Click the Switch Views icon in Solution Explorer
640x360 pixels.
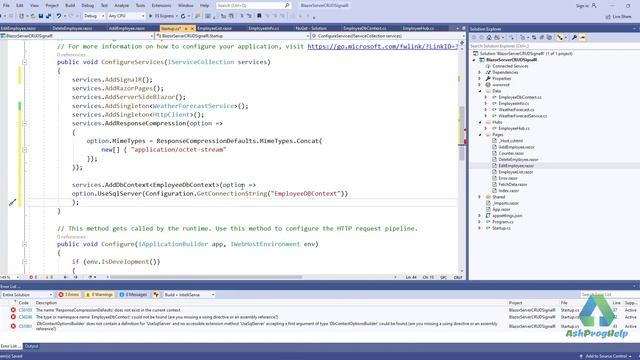(x=497, y=38)
